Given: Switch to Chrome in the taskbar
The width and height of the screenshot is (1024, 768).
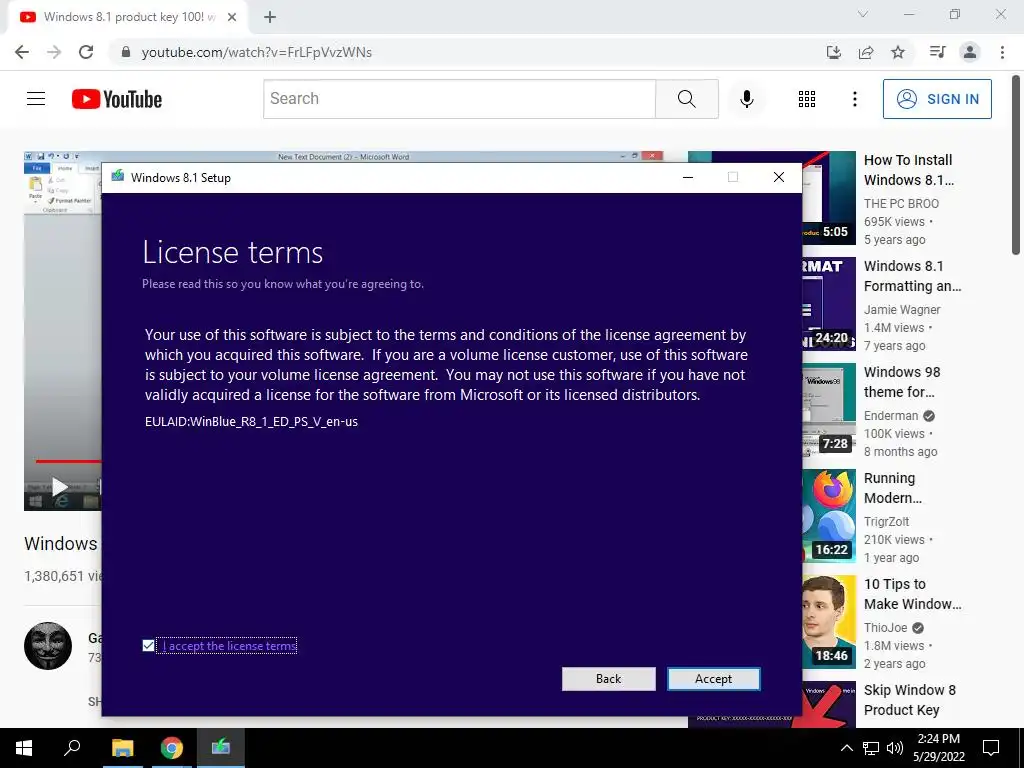Looking at the screenshot, I should point(172,748).
